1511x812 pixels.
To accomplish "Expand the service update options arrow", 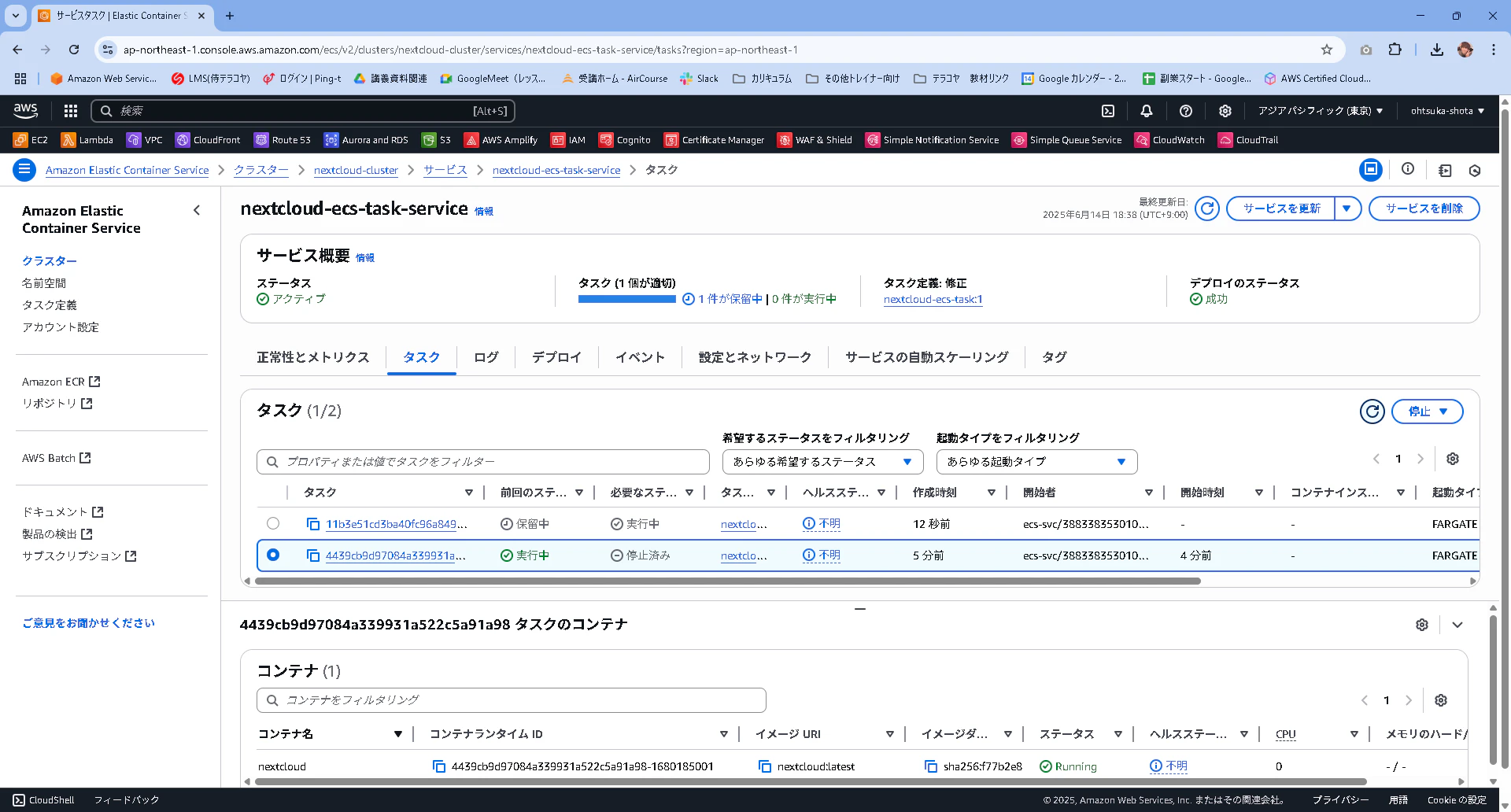I will 1347,209.
